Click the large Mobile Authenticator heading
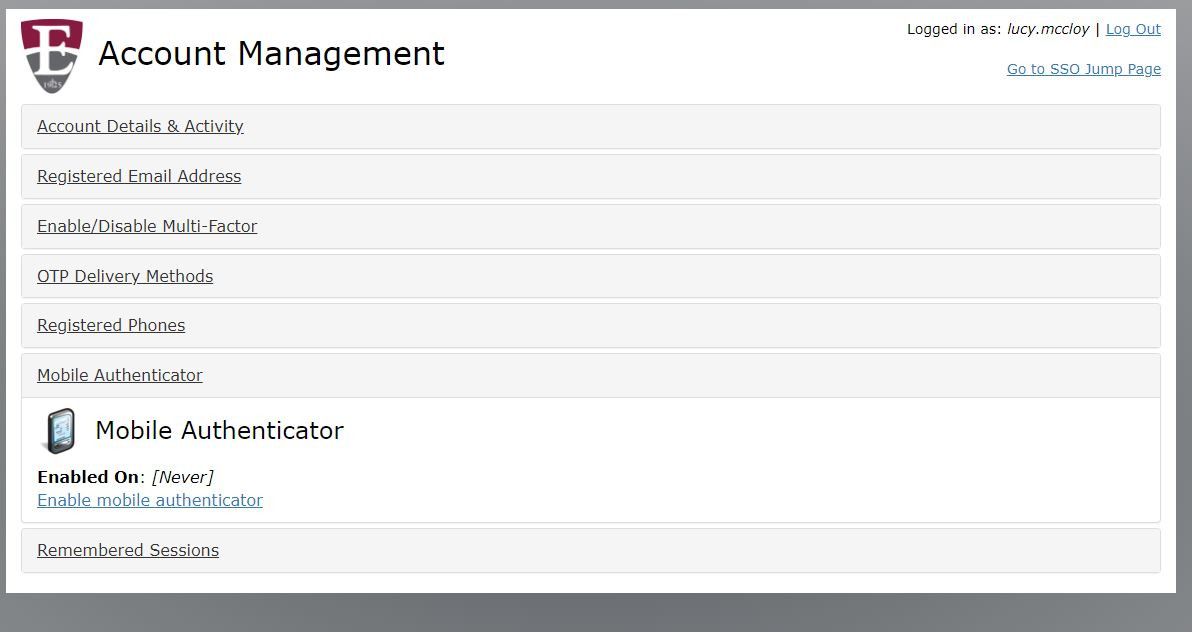 click(x=220, y=430)
